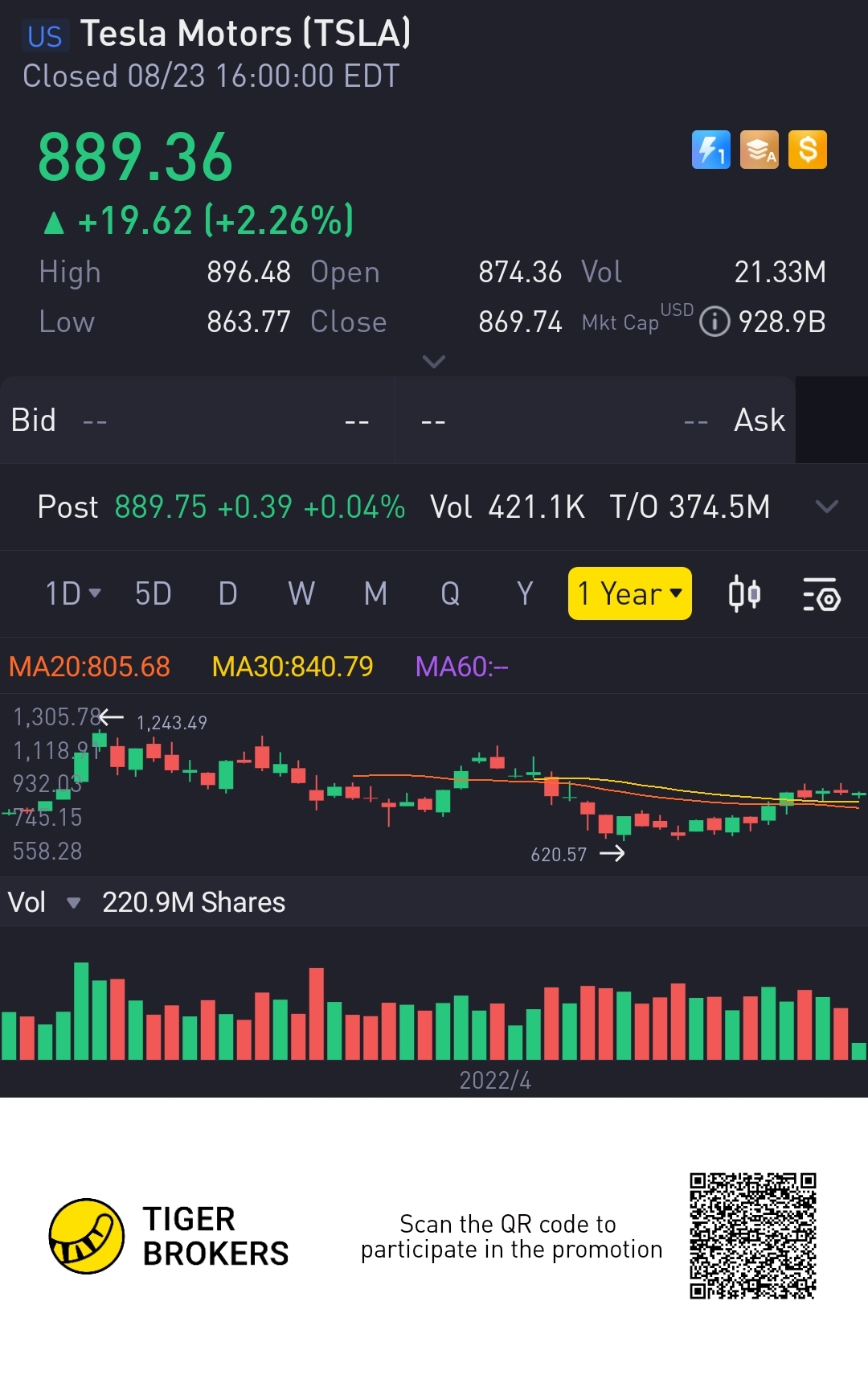The height and width of the screenshot is (1375, 868).
Task: Tap the US market badge
Action: [x=45, y=36]
